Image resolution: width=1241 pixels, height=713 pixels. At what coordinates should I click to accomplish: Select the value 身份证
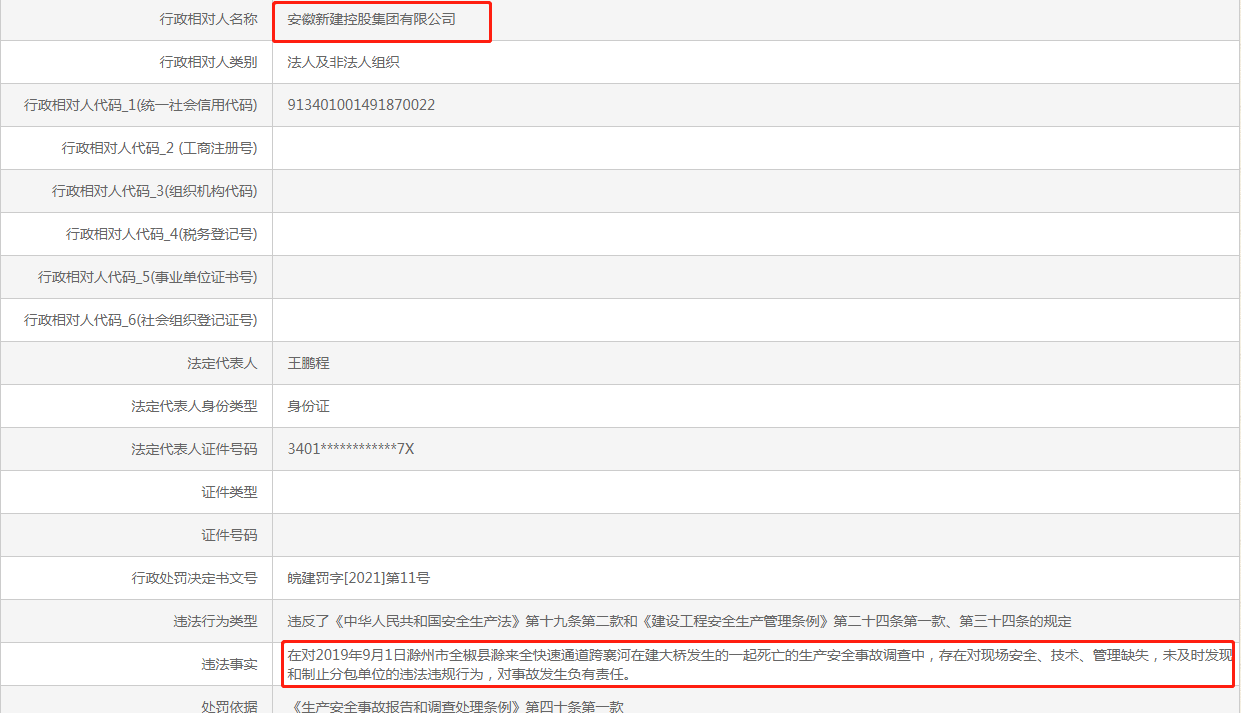pyautogui.click(x=308, y=406)
